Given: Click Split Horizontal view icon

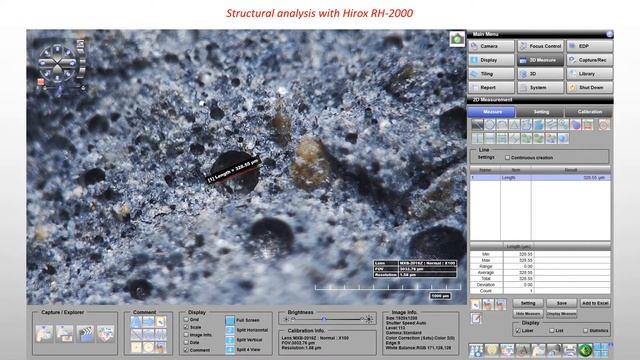Looking at the screenshot, I should pos(230,330).
